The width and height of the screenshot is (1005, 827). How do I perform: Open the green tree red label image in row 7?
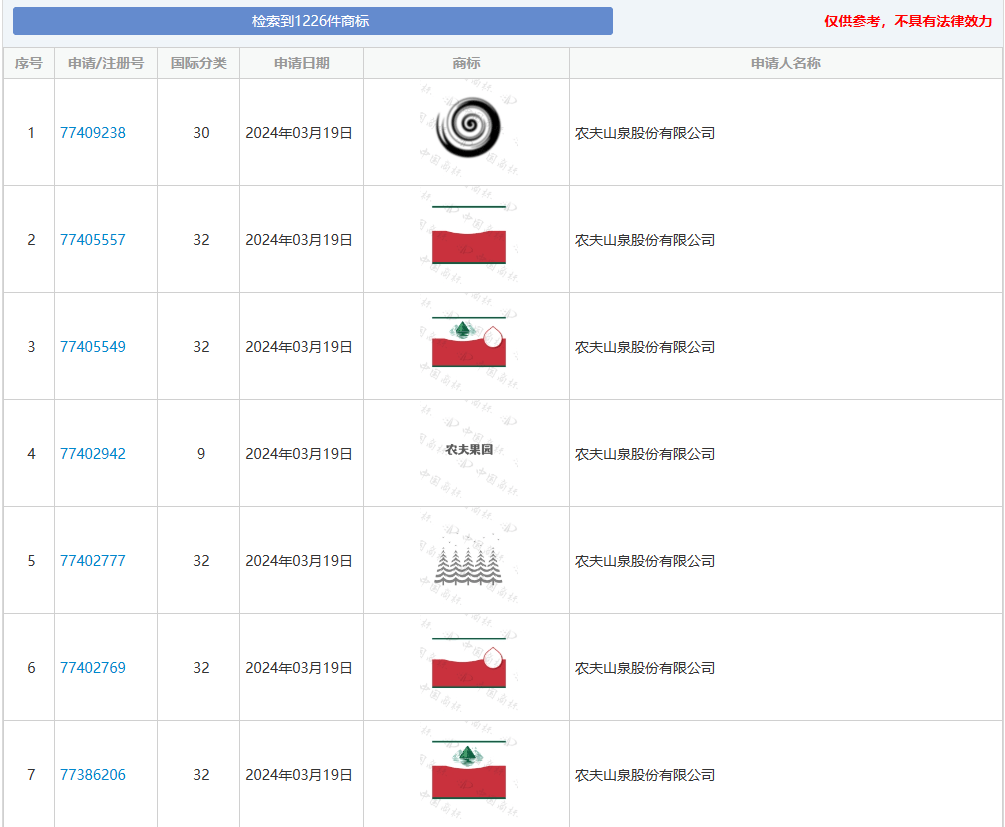click(x=468, y=772)
